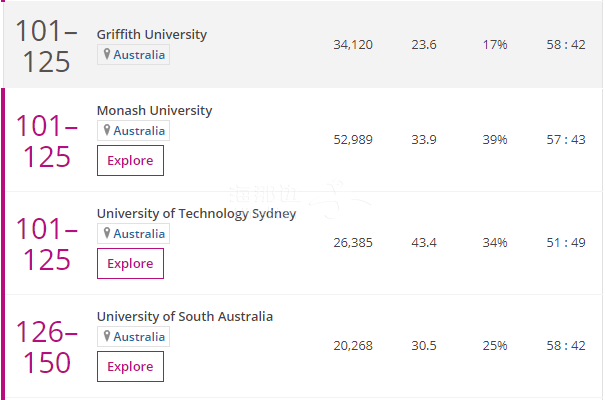Open University of South Australia link
605x400 pixels.
click(185, 316)
